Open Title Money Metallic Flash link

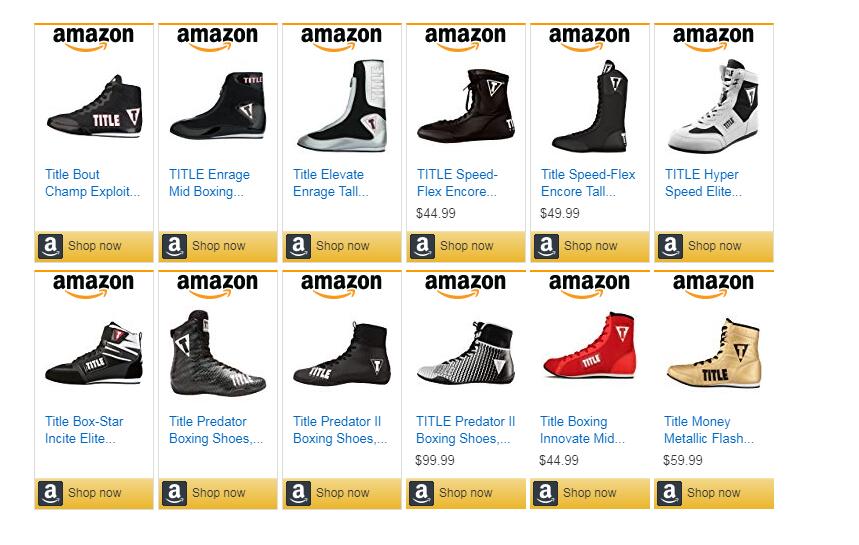point(708,430)
